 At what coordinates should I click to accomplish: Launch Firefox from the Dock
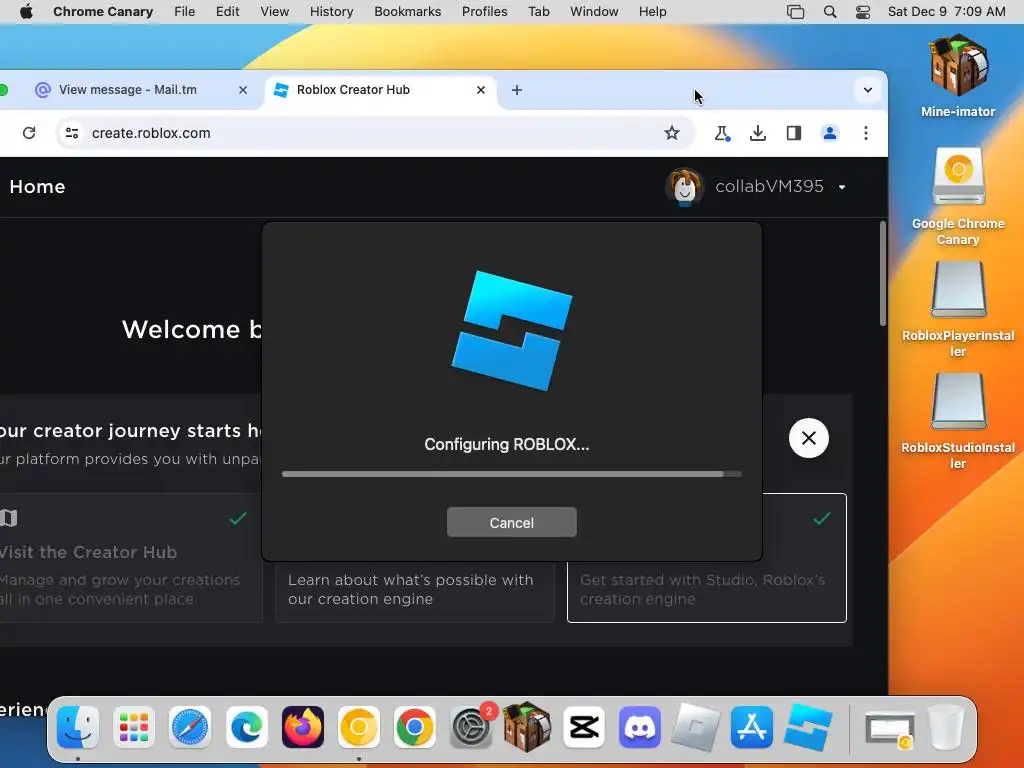[303, 727]
